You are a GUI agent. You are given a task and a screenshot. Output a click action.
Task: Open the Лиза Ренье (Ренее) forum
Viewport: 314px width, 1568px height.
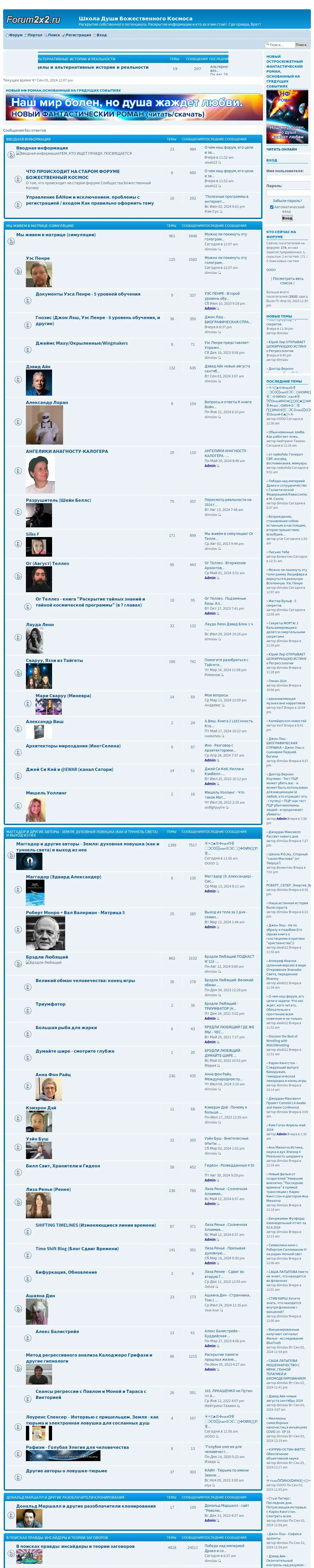(x=48, y=1189)
